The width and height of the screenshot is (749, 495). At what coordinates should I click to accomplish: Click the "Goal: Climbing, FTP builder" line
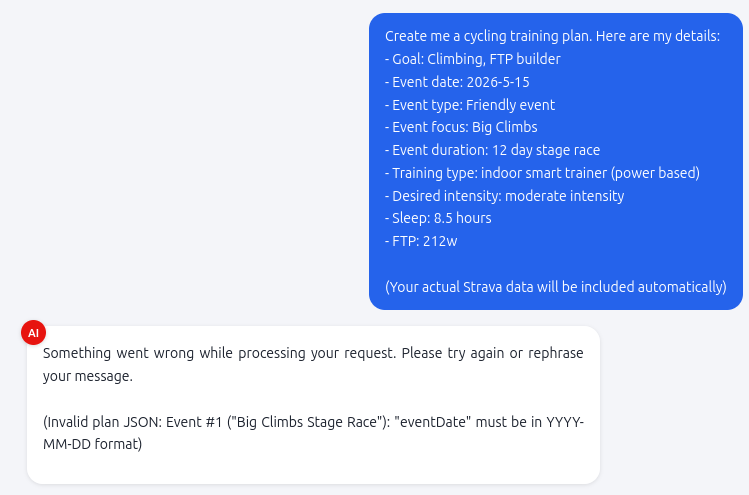point(472,59)
